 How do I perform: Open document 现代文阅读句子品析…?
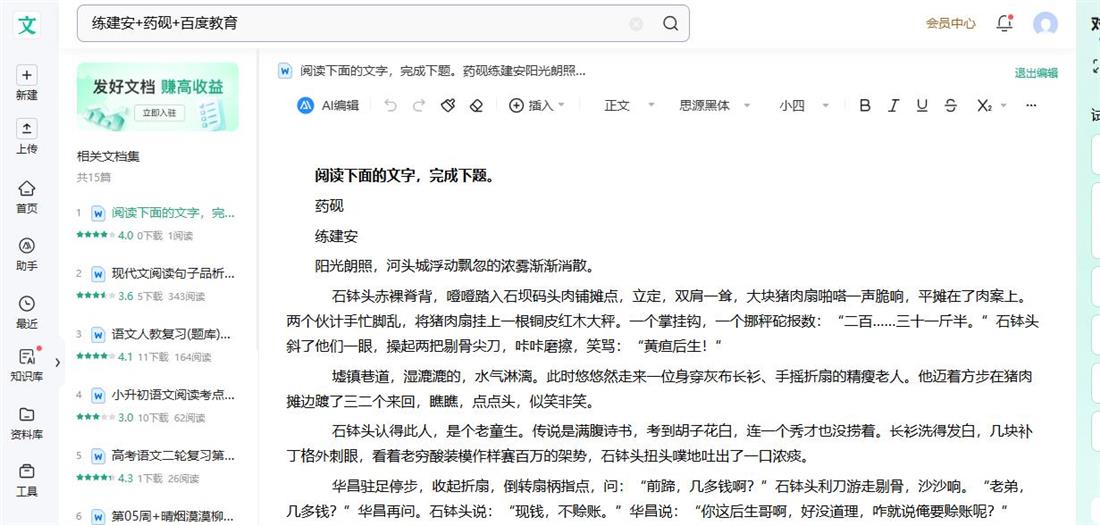pyautogui.click(x=173, y=273)
